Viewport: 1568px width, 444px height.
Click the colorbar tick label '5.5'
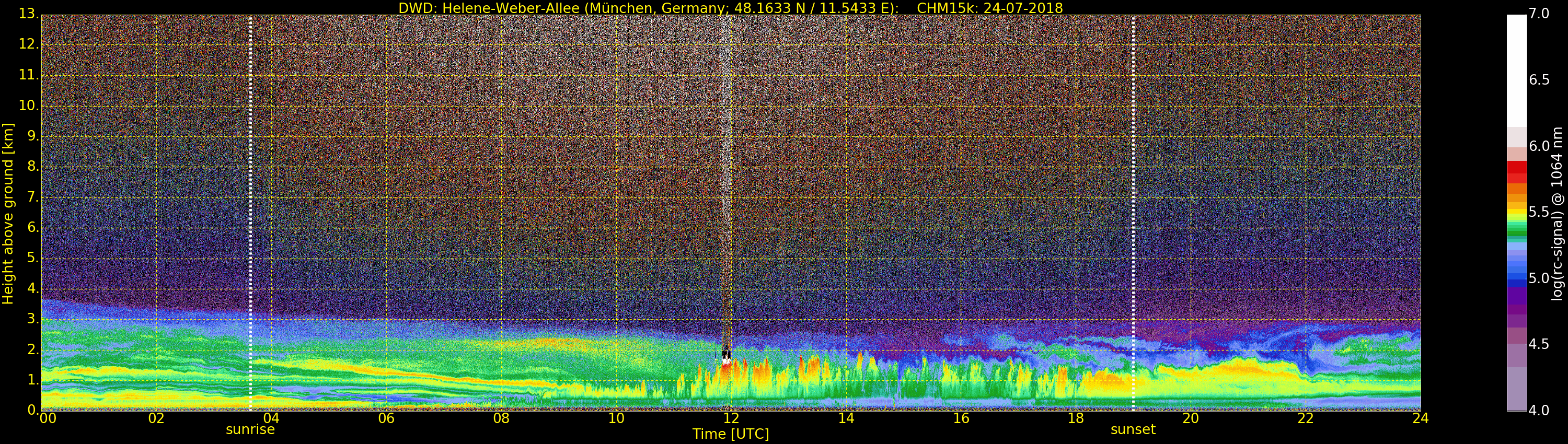[1539, 212]
